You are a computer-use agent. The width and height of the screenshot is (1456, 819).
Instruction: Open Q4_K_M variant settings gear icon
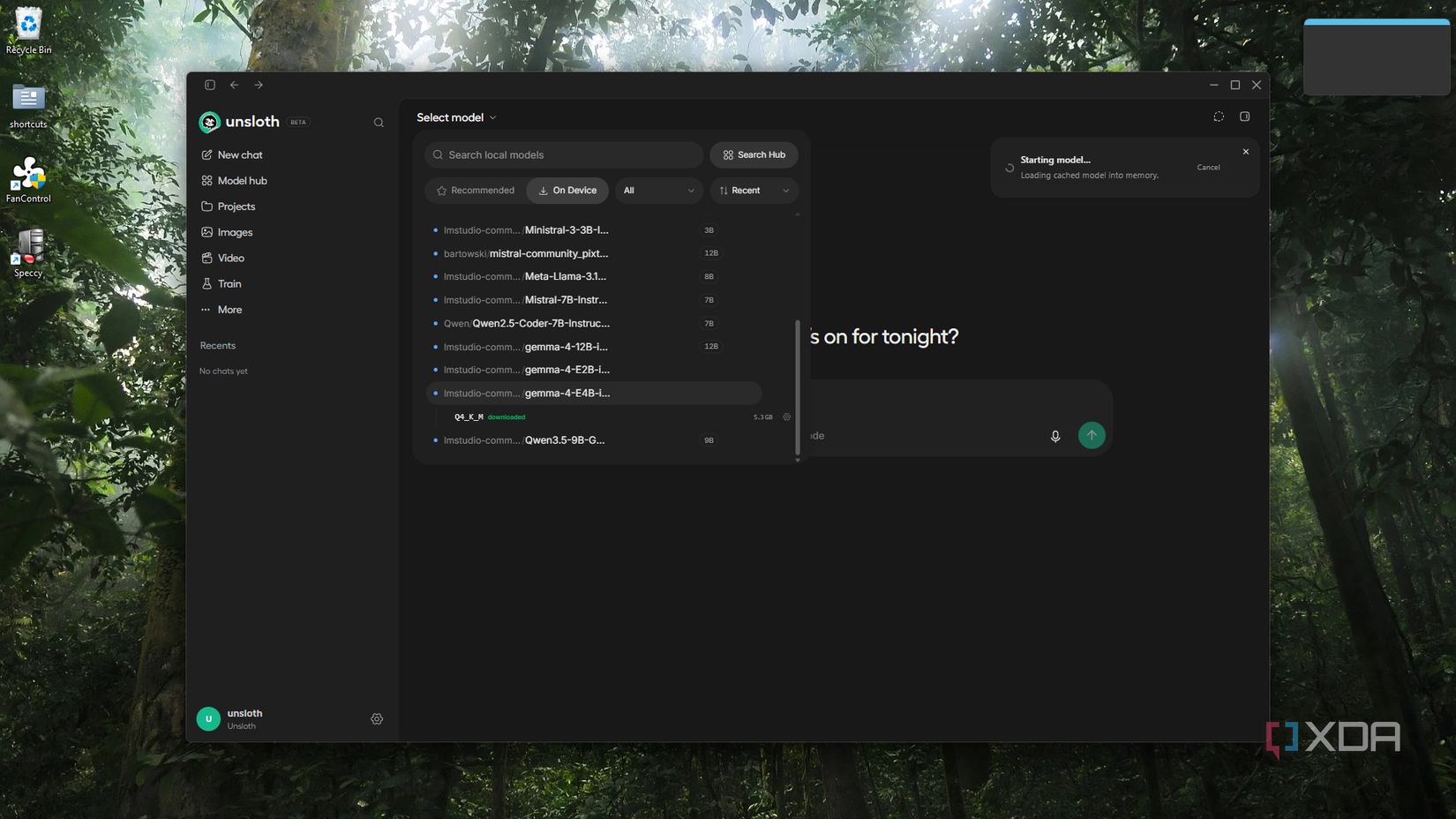click(x=787, y=417)
